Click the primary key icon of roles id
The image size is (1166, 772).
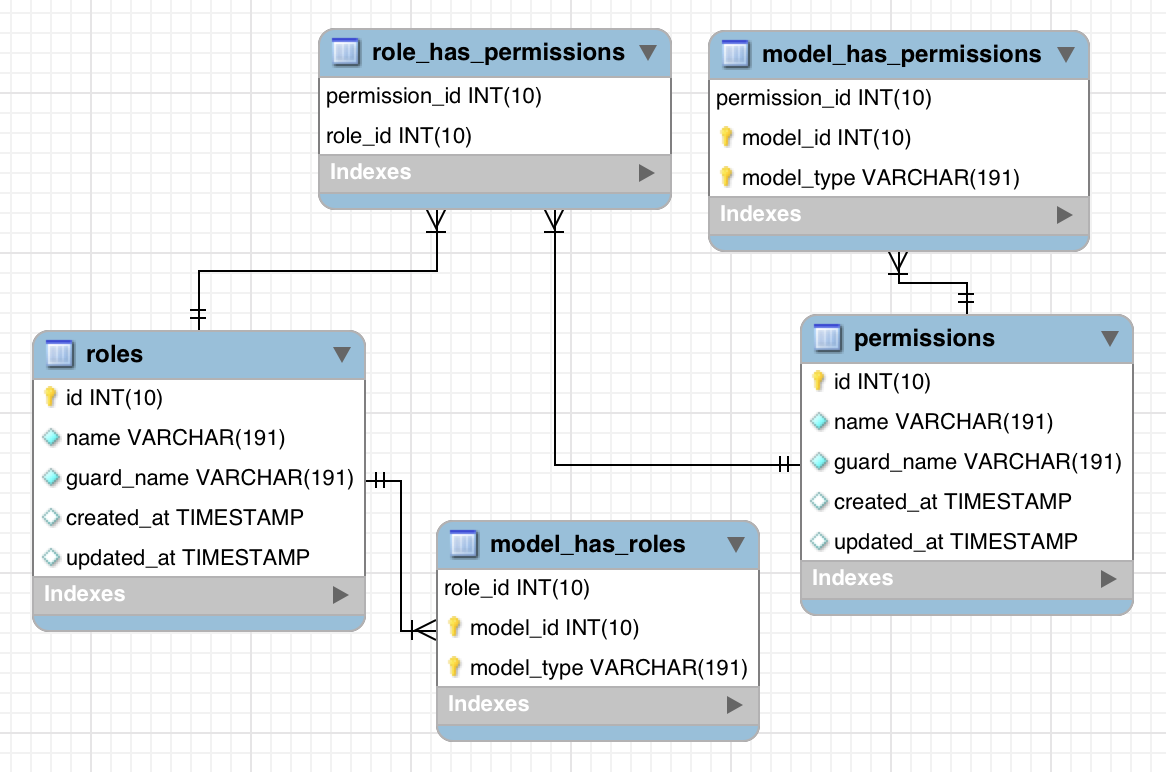51,397
